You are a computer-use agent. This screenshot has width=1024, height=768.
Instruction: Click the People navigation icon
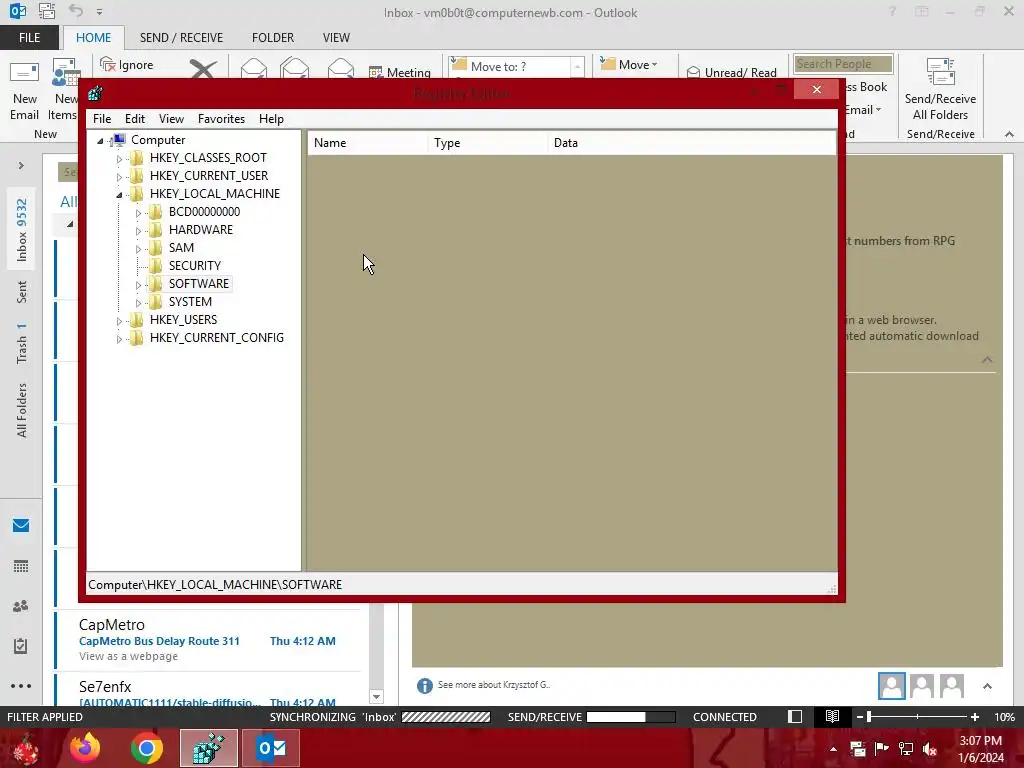click(21, 606)
